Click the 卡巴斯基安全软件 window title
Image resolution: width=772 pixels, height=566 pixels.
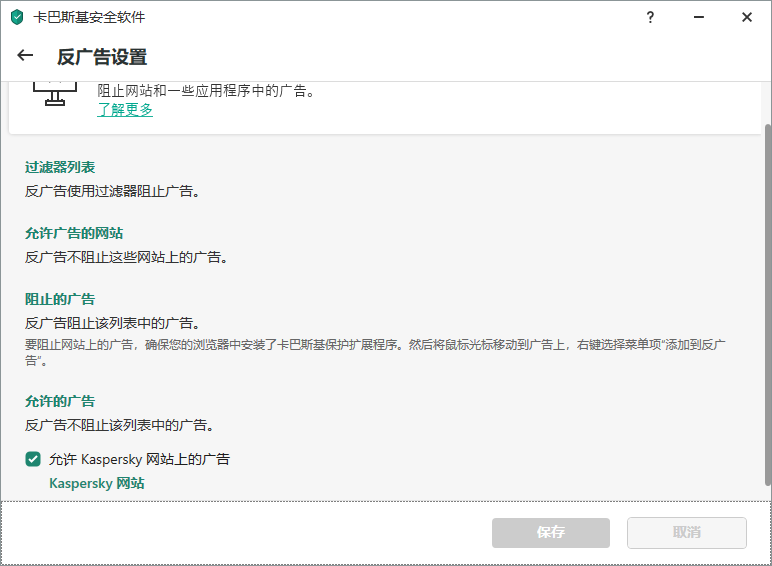coord(89,18)
